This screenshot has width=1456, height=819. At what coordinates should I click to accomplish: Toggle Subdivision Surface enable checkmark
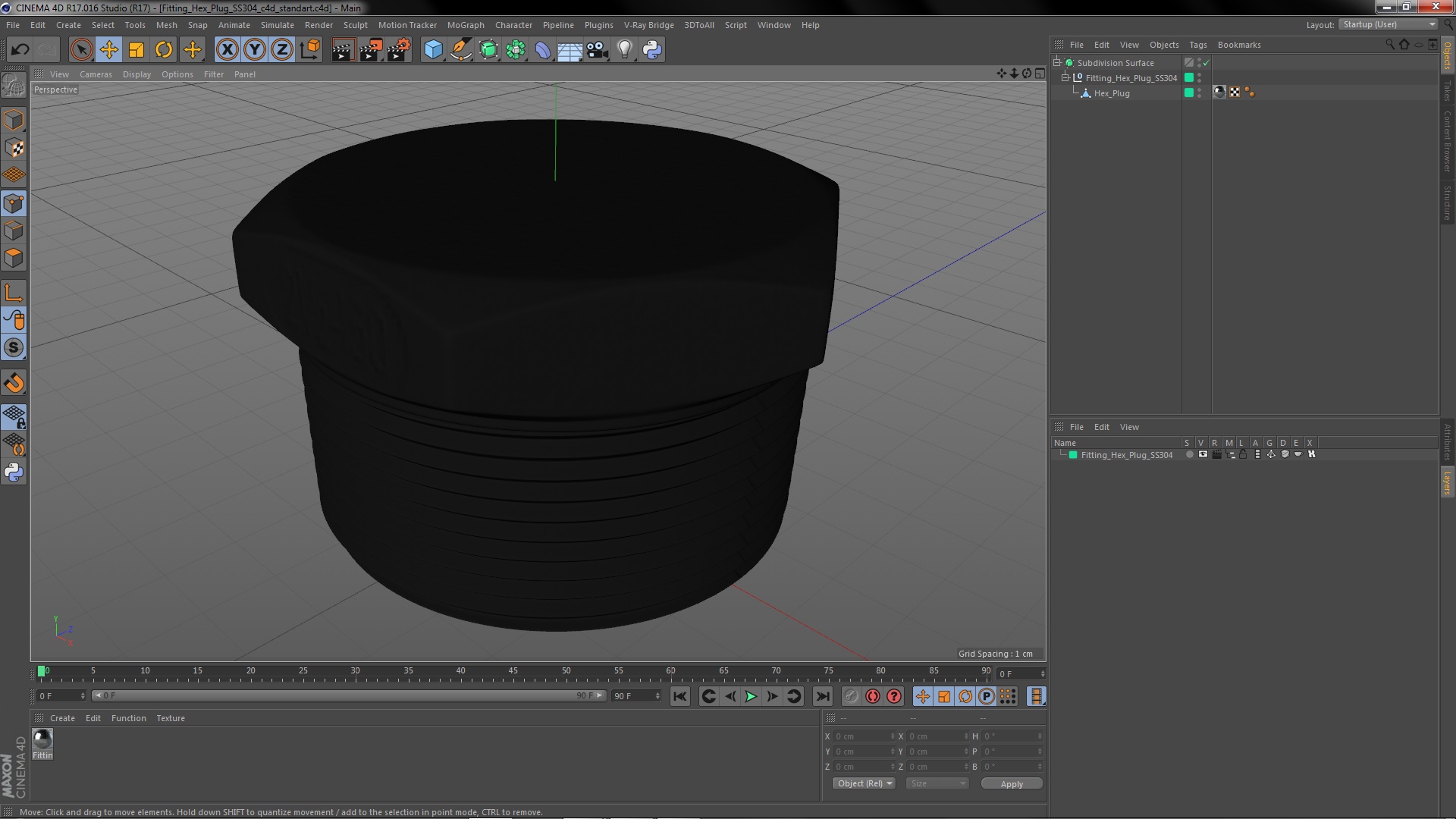point(1207,63)
